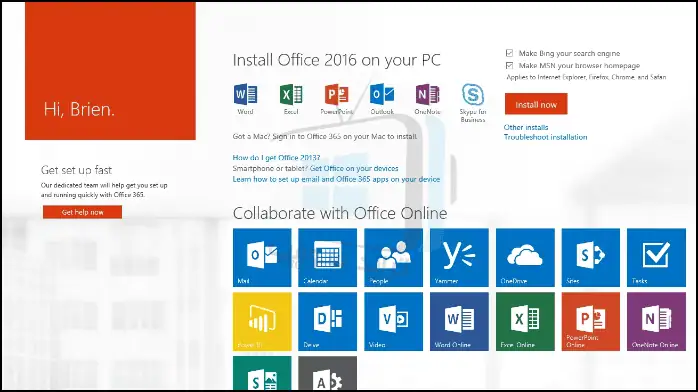
Task: Click the Get help now button
Action: click(x=82, y=212)
